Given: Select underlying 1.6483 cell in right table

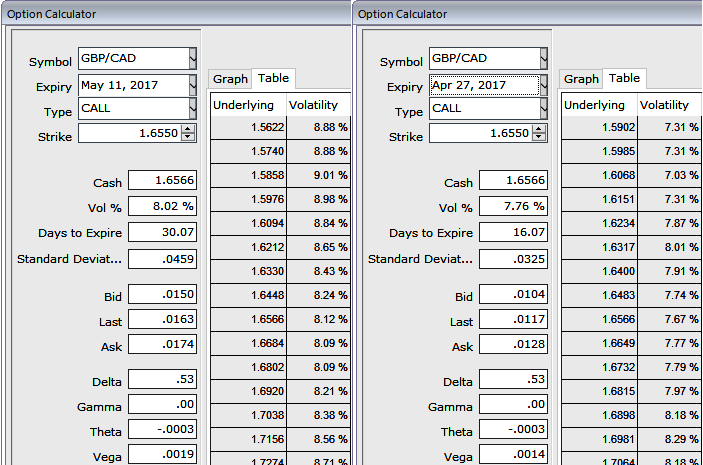Looking at the screenshot, I should pyautogui.click(x=599, y=296).
